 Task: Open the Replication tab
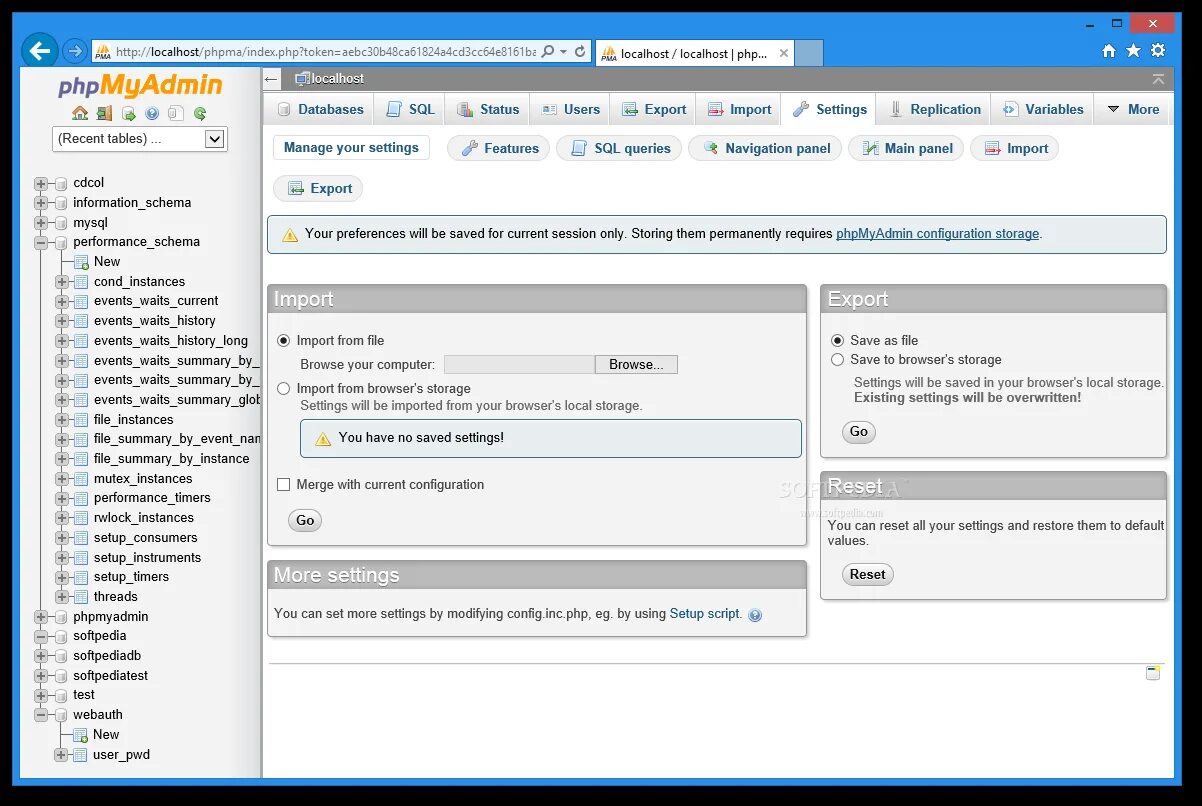(x=935, y=110)
